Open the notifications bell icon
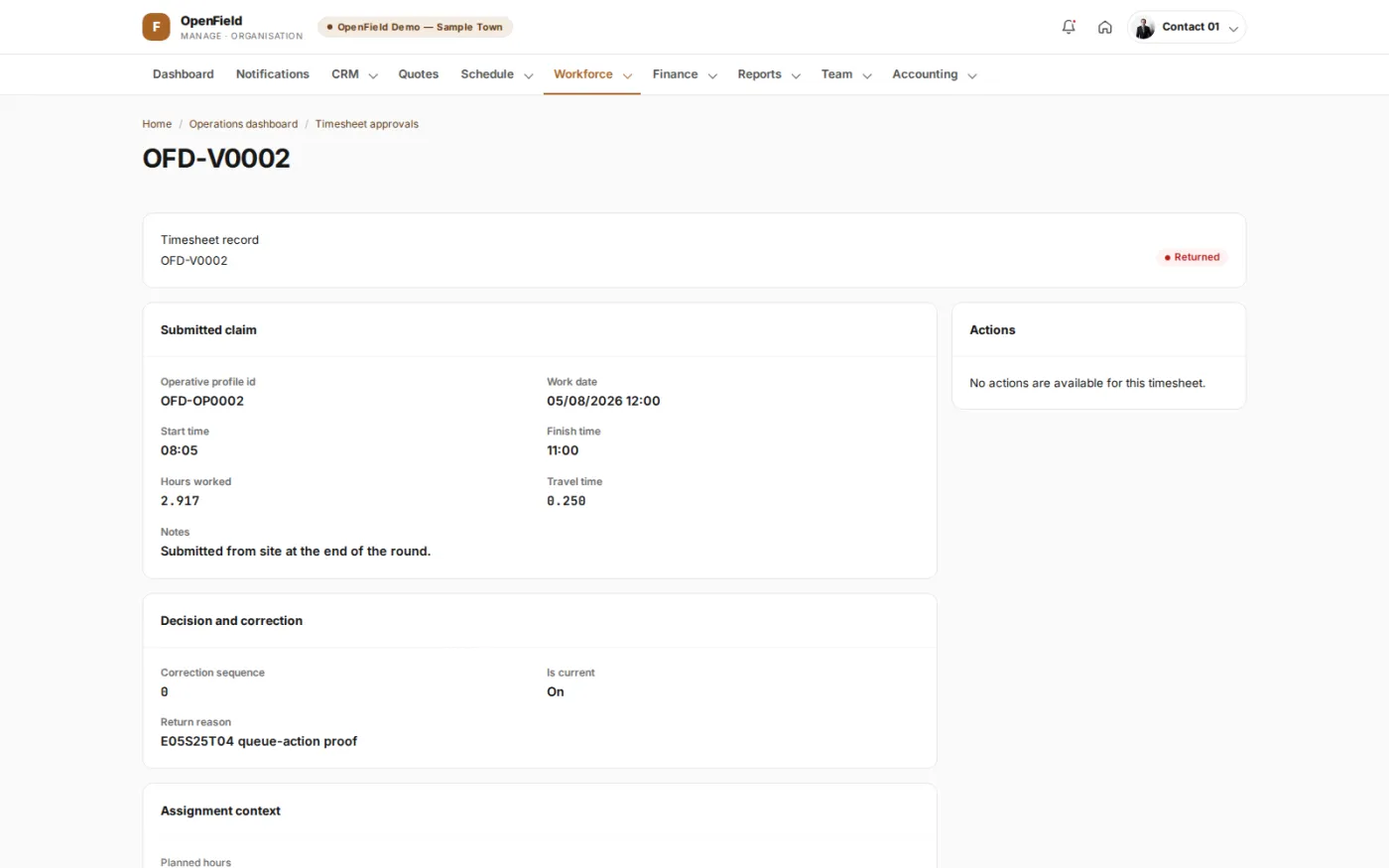Viewport: 1389px width, 868px height. 1069,28
